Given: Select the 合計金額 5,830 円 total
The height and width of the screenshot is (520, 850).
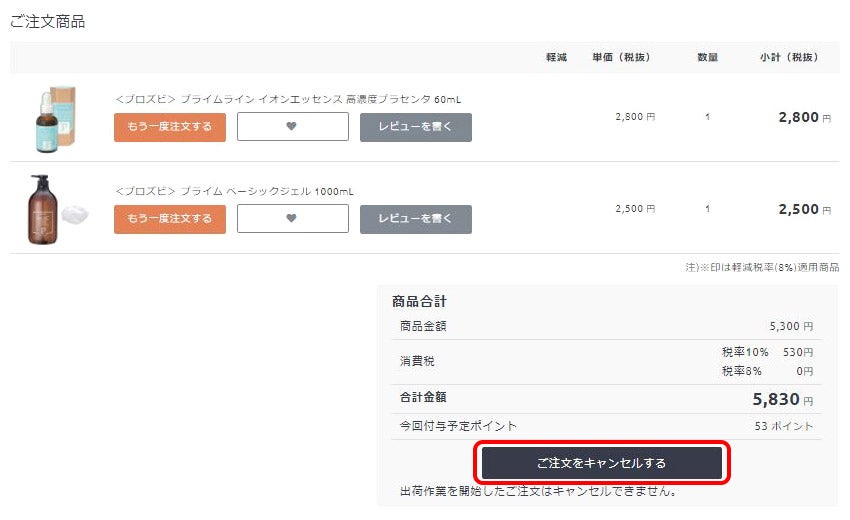Looking at the screenshot, I should [783, 400].
